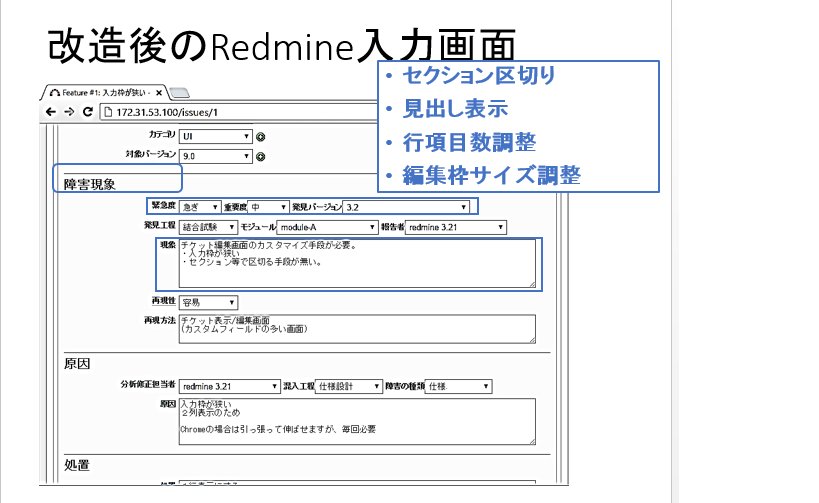Open the モジュール dropdown showing module-A

tap(327, 227)
